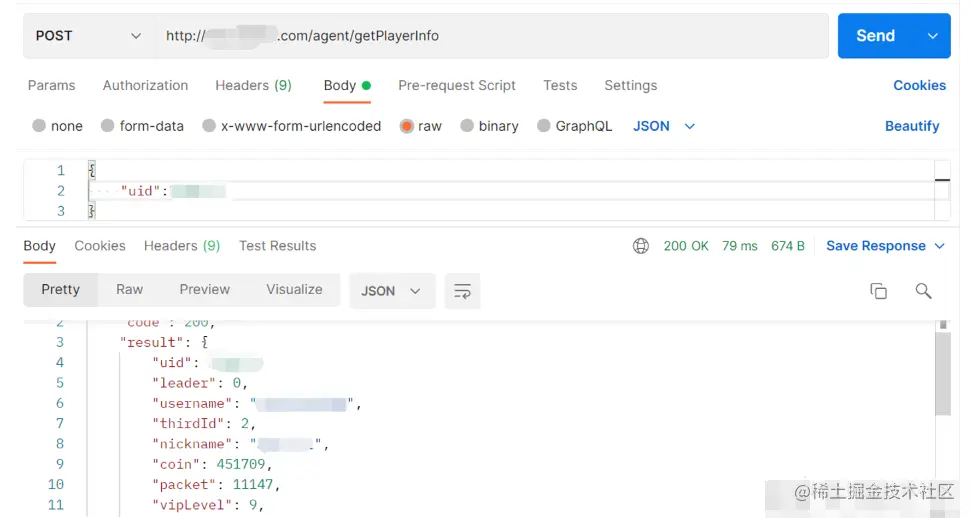
Task: Select x-www-form-urlencoded body type
Action: click(292, 126)
